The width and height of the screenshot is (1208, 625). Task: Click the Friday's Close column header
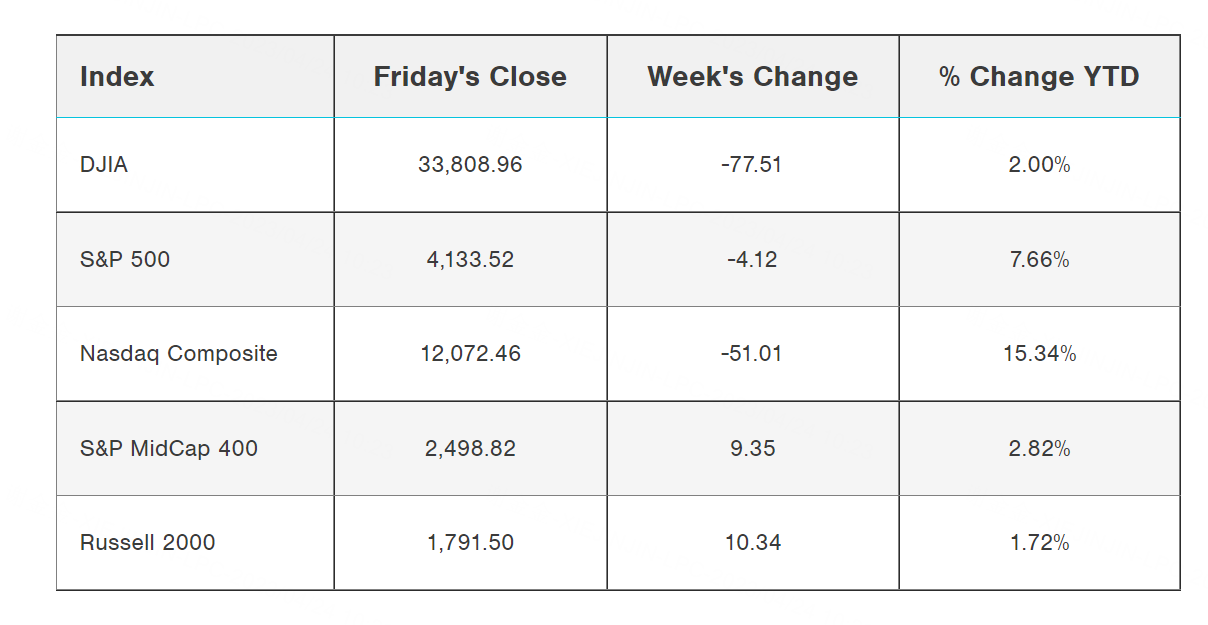pos(470,77)
